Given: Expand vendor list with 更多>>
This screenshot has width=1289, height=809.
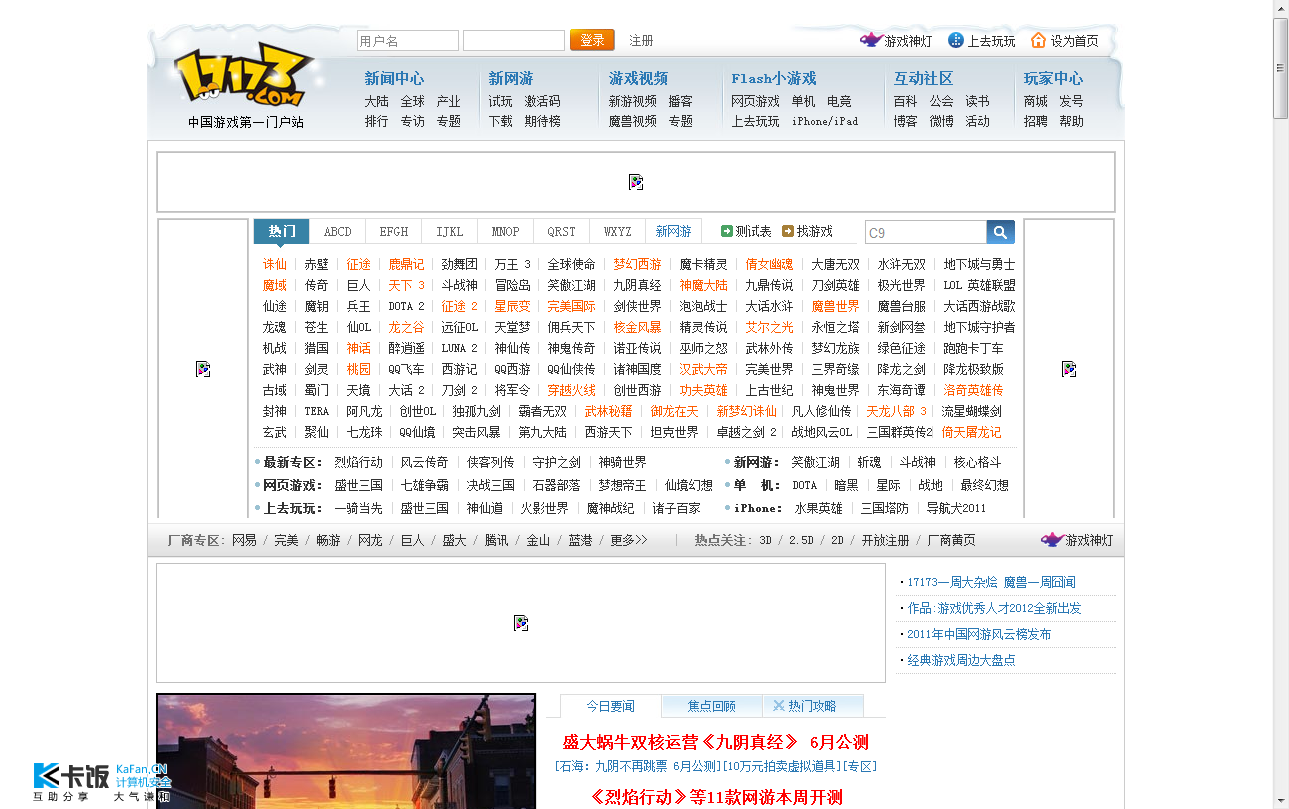Looking at the screenshot, I should [x=629, y=540].
